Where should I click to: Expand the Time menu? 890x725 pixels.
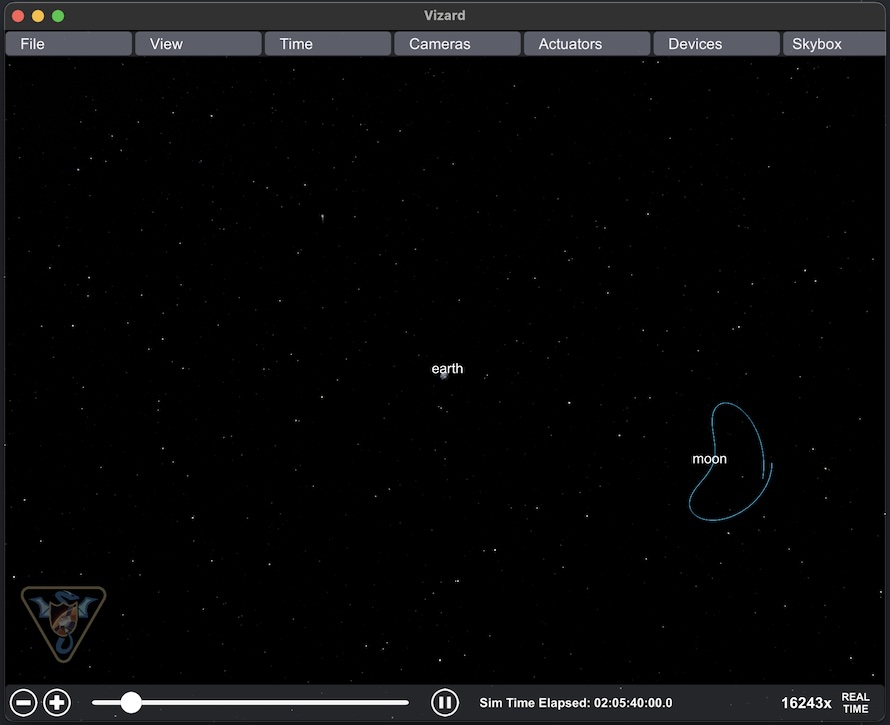(327, 44)
